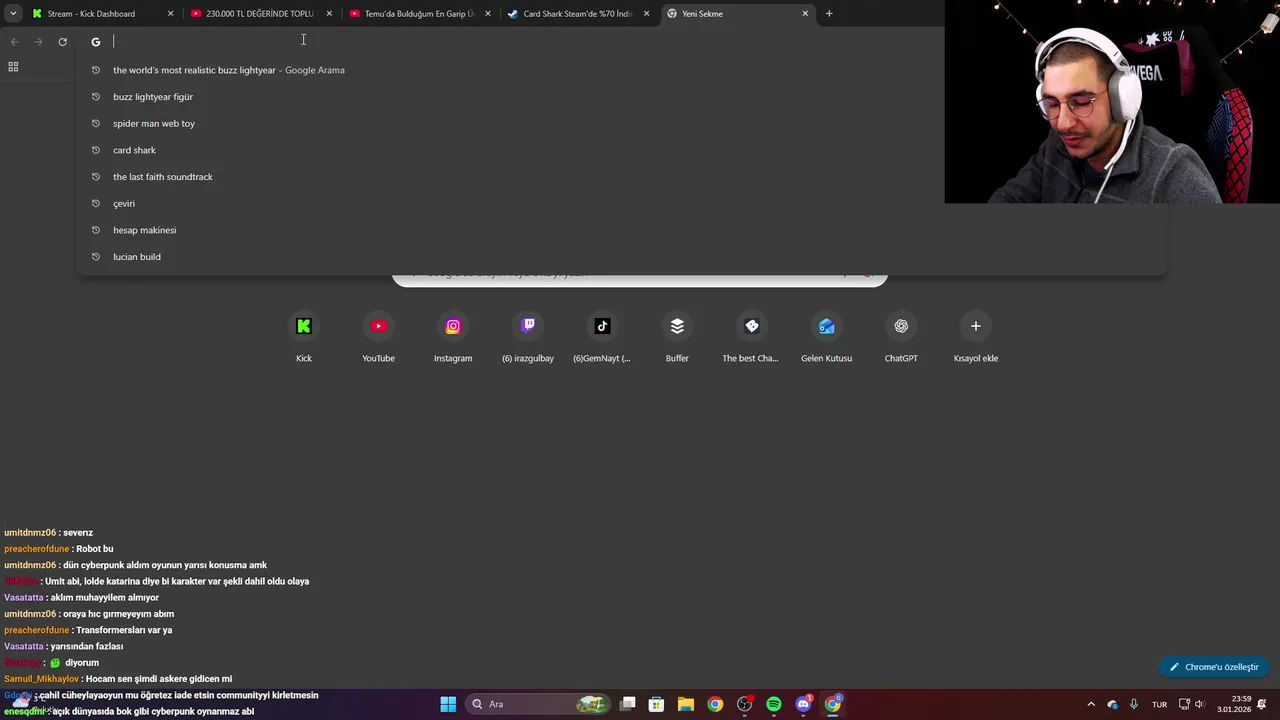
Task: Click chat username Samuil_Mikhaylov
Action: tap(41, 679)
